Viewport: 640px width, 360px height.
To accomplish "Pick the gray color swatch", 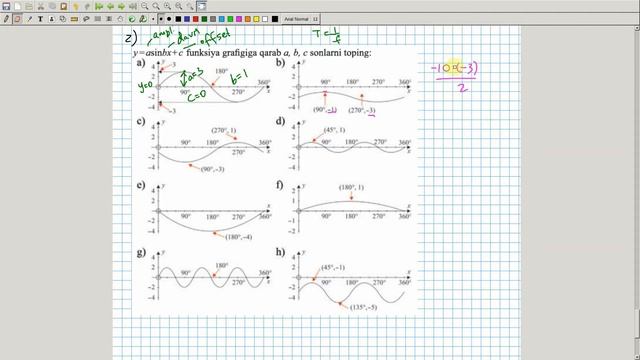I will (213, 19).
